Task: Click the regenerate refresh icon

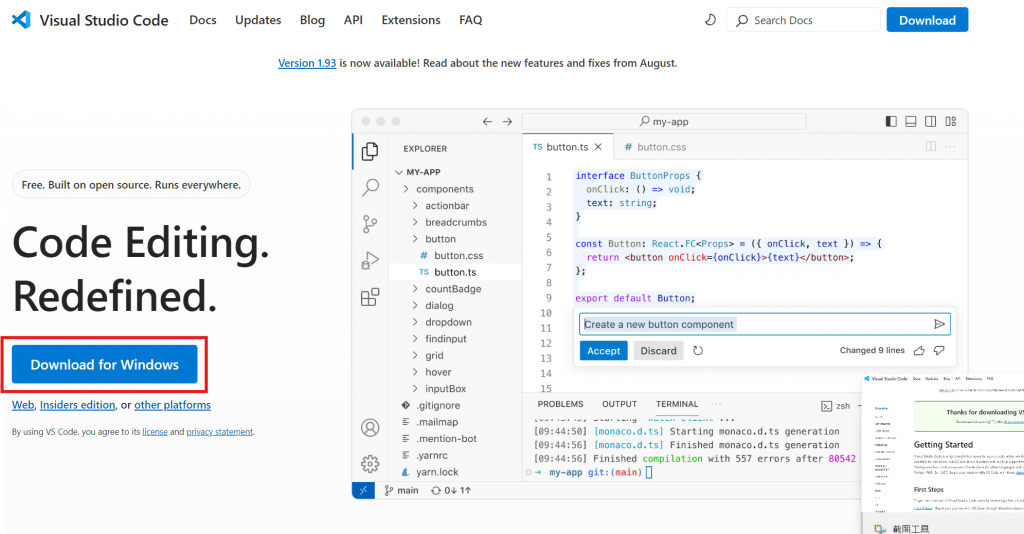Action: tap(698, 351)
